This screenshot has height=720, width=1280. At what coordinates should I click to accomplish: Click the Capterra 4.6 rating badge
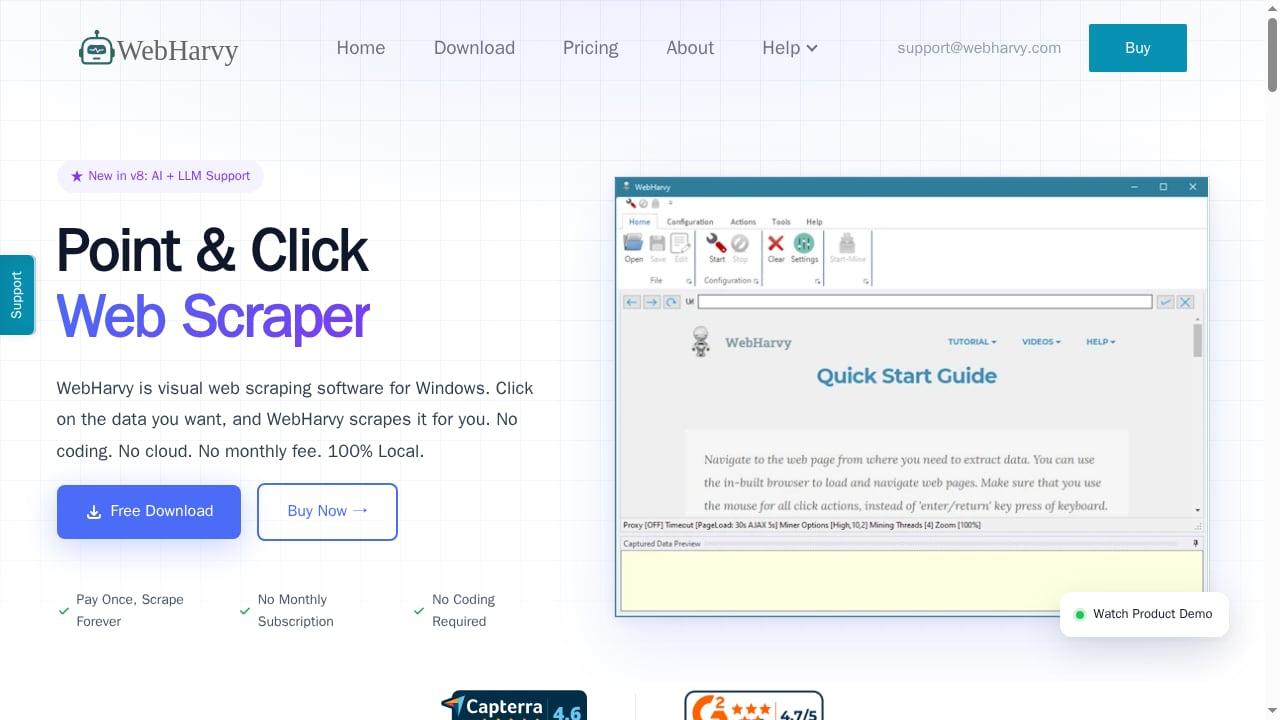coord(514,706)
